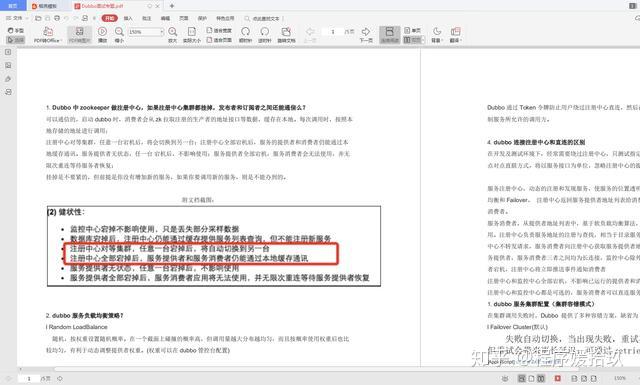The image size is (640, 385).
Task: Open the thumbnails panel from left sidebar
Action: coord(8,65)
